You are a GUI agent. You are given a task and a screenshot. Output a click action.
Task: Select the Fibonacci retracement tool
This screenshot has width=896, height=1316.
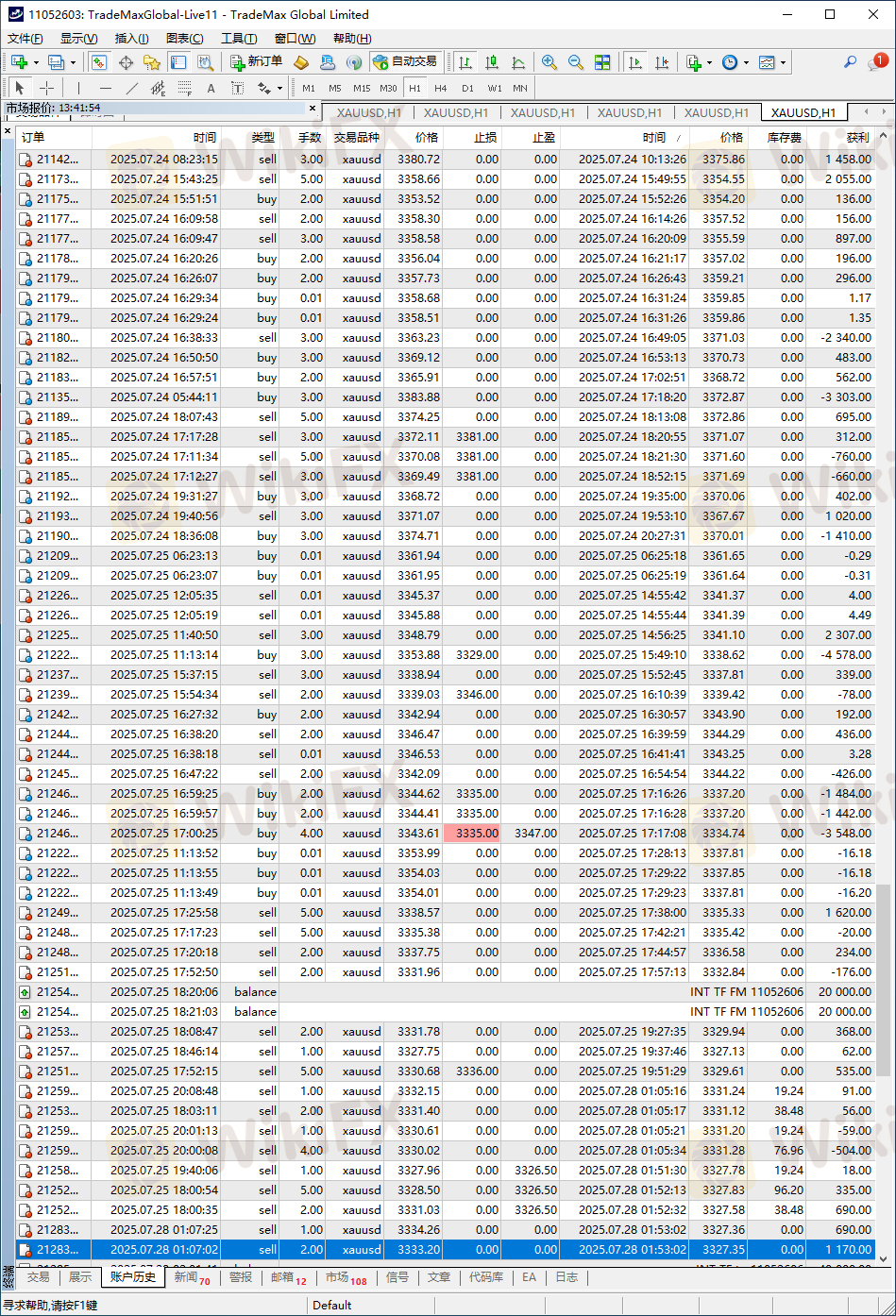point(184,88)
